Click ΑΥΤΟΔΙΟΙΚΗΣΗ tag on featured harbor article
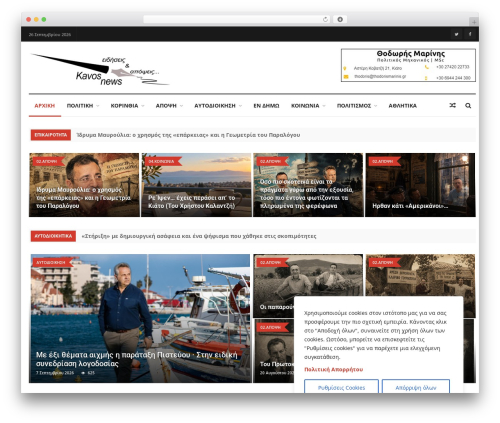 pyautogui.click(x=51, y=263)
